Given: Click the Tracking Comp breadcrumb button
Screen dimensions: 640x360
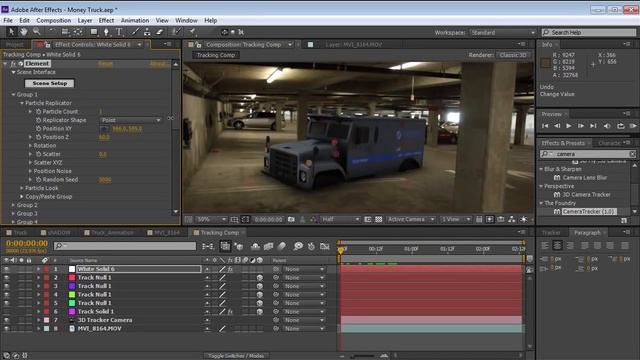Looking at the screenshot, I should (x=216, y=55).
